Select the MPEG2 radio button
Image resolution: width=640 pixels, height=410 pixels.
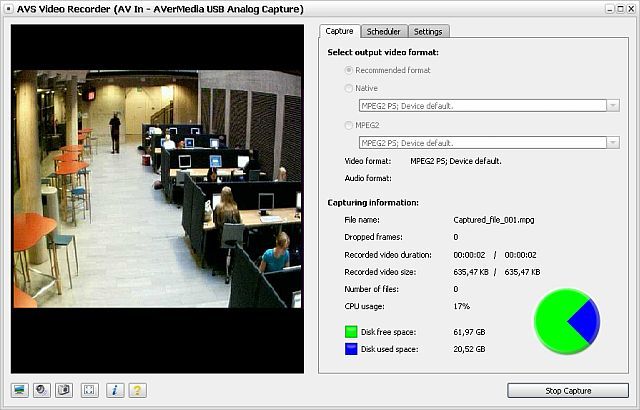click(349, 125)
